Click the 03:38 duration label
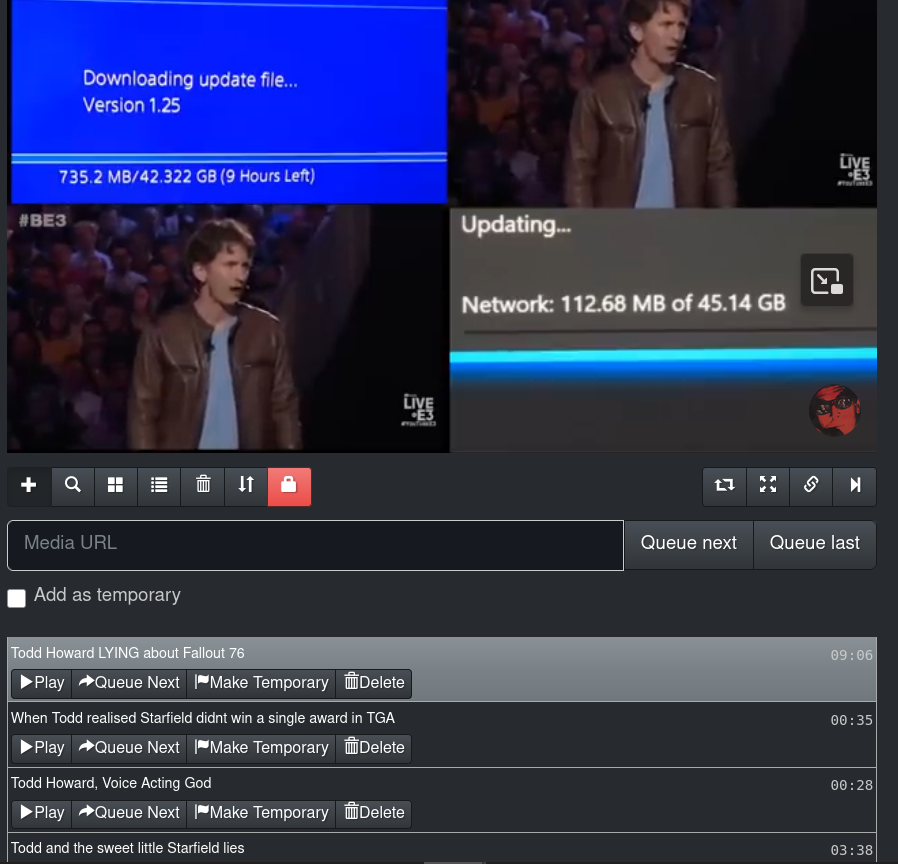 coord(852,850)
